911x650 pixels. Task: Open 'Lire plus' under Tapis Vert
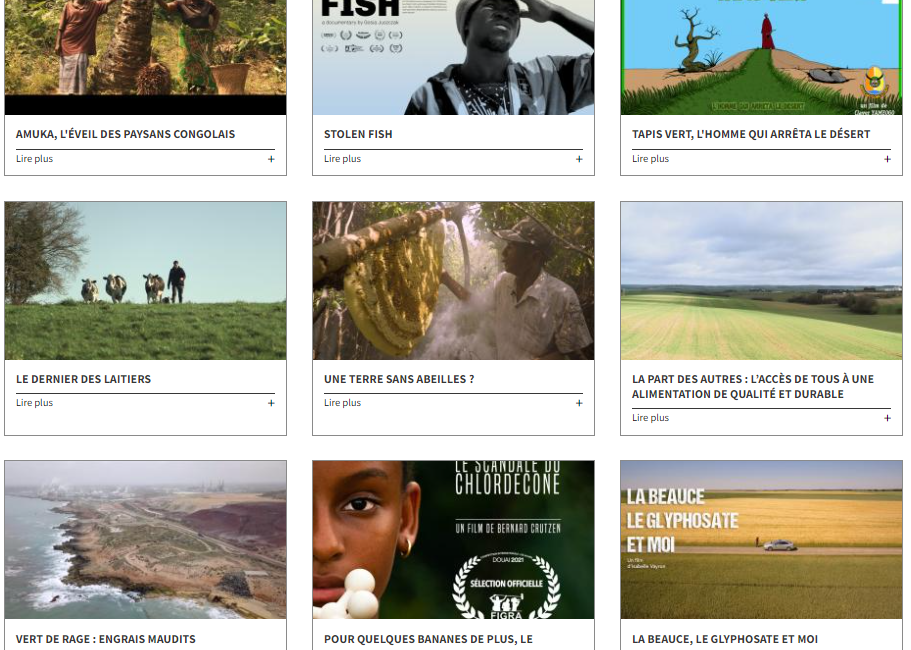click(650, 159)
